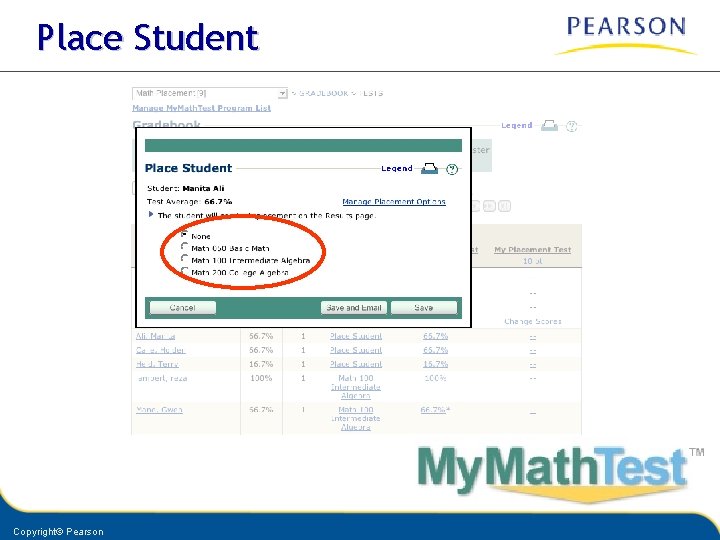
Task: Click the Save and Email button
Action: tap(354, 308)
